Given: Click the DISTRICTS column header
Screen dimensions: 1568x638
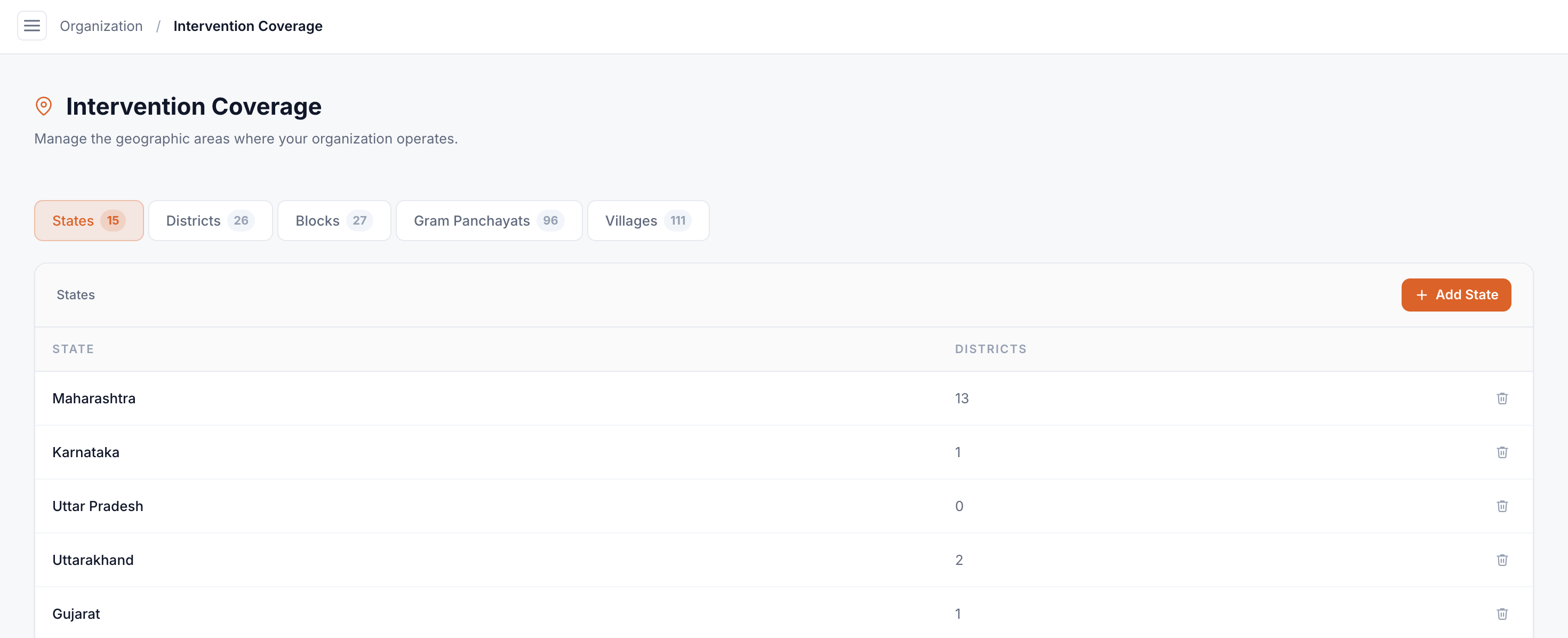Looking at the screenshot, I should (990, 349).
